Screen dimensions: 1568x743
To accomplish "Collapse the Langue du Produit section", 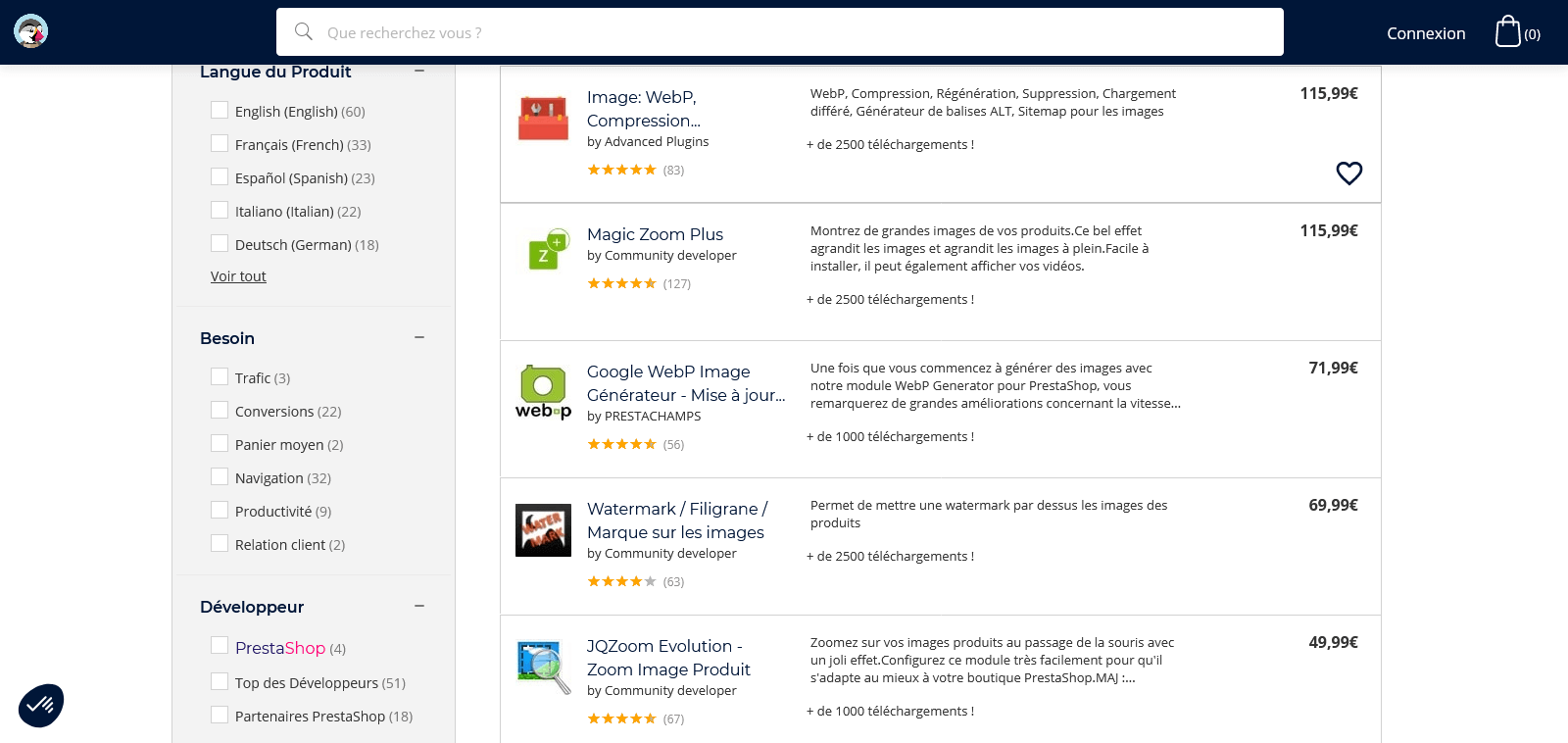I will tap(419, 71).
